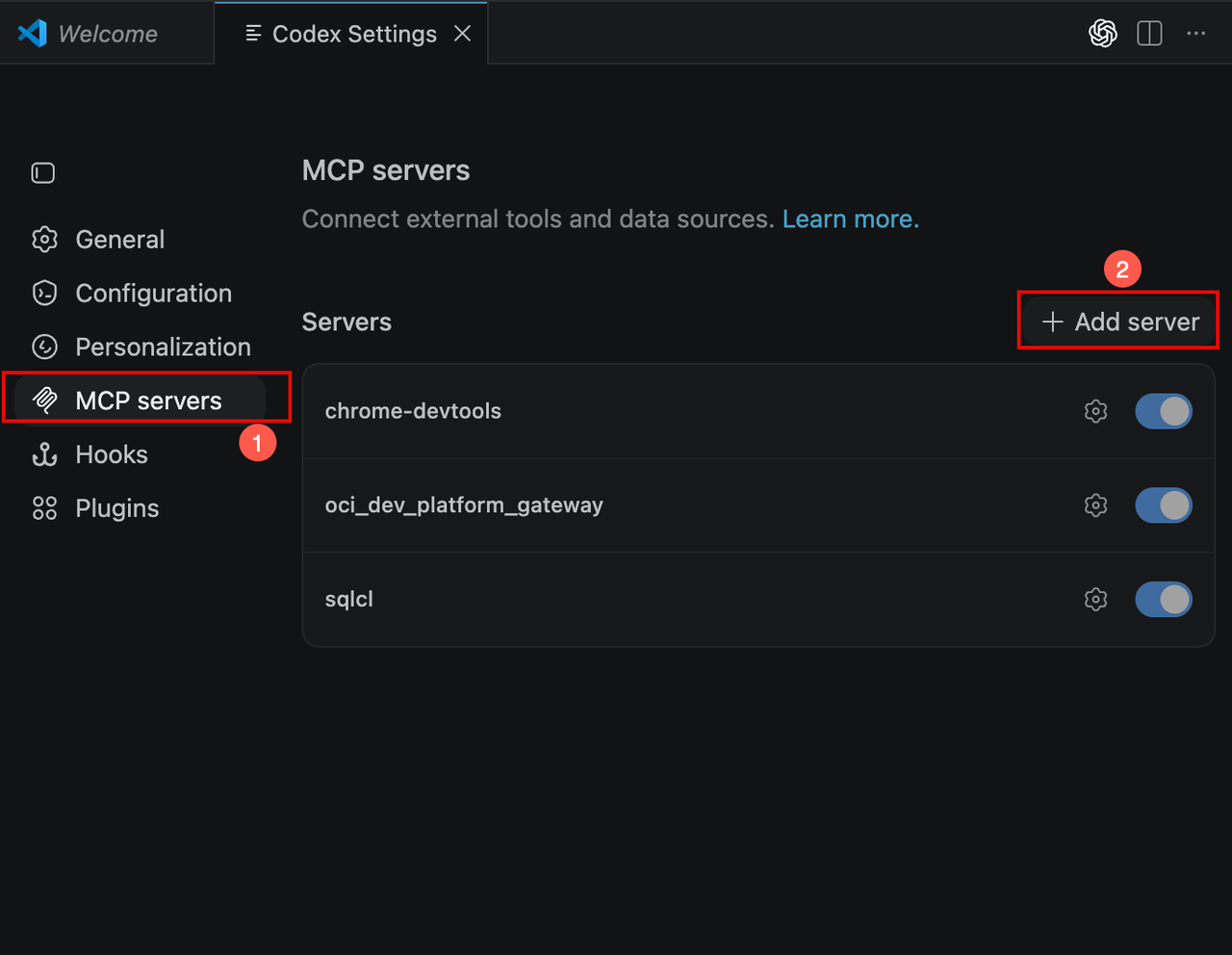The image size is (1232, 955).
Task: Open the Plugins settings section
Action: [117, 508]
